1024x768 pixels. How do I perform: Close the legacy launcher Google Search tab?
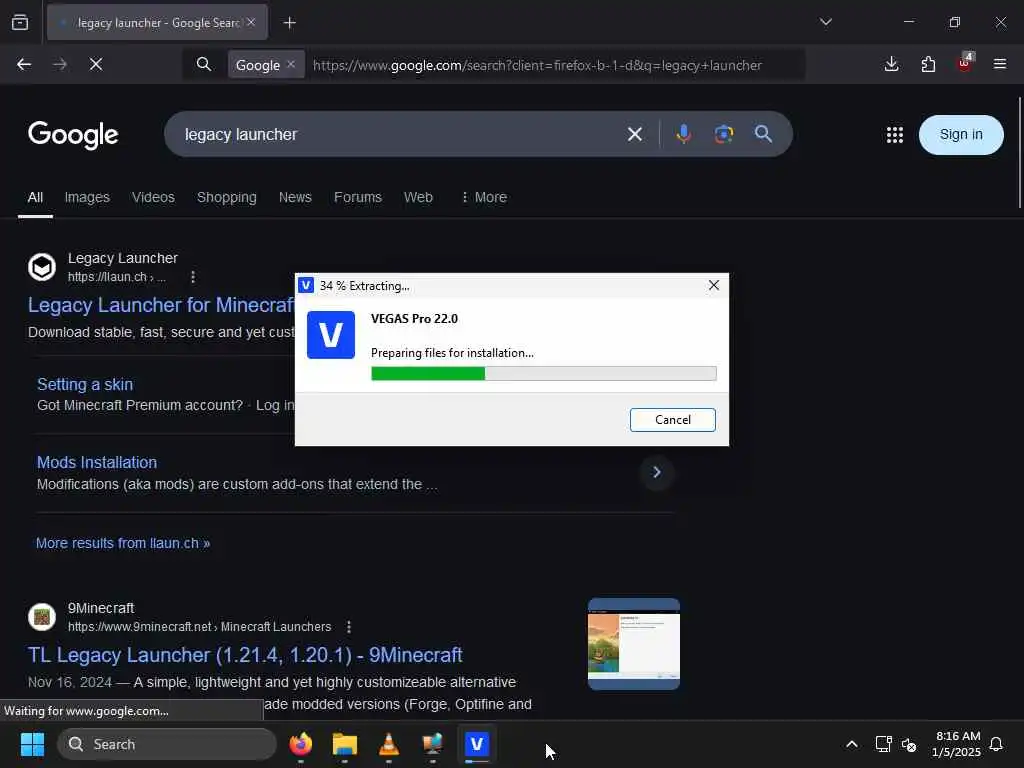(251, 22)
